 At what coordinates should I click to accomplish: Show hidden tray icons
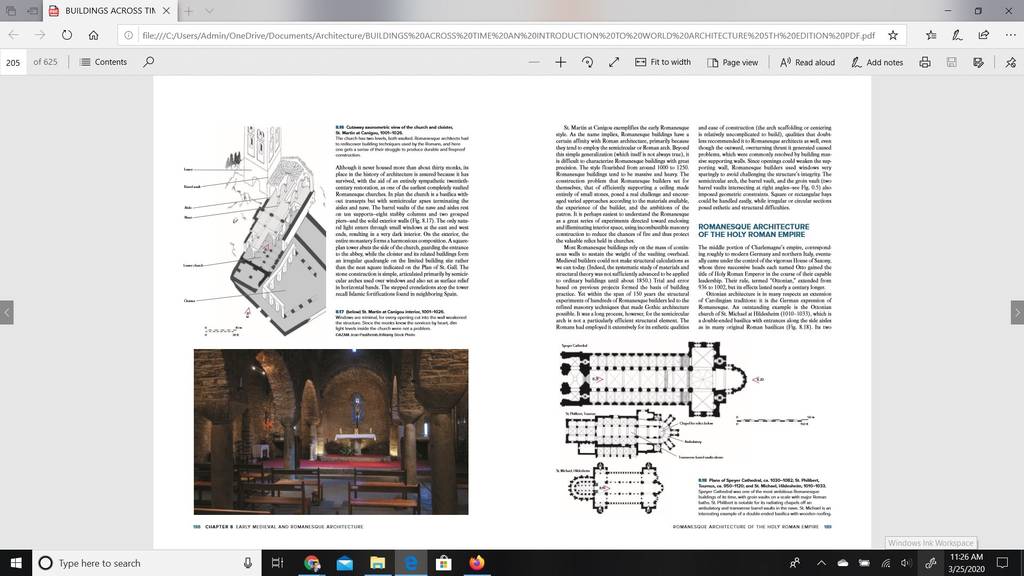click(x=821, y=563)
